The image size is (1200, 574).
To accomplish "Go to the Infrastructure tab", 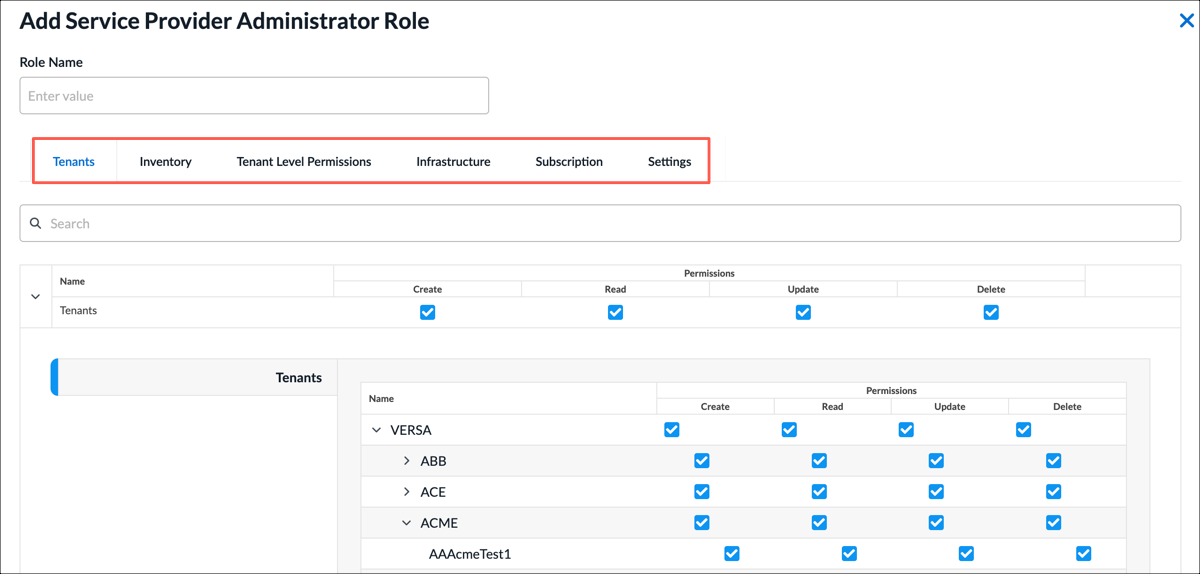I will pyautogui.click(x=453, y=161).
